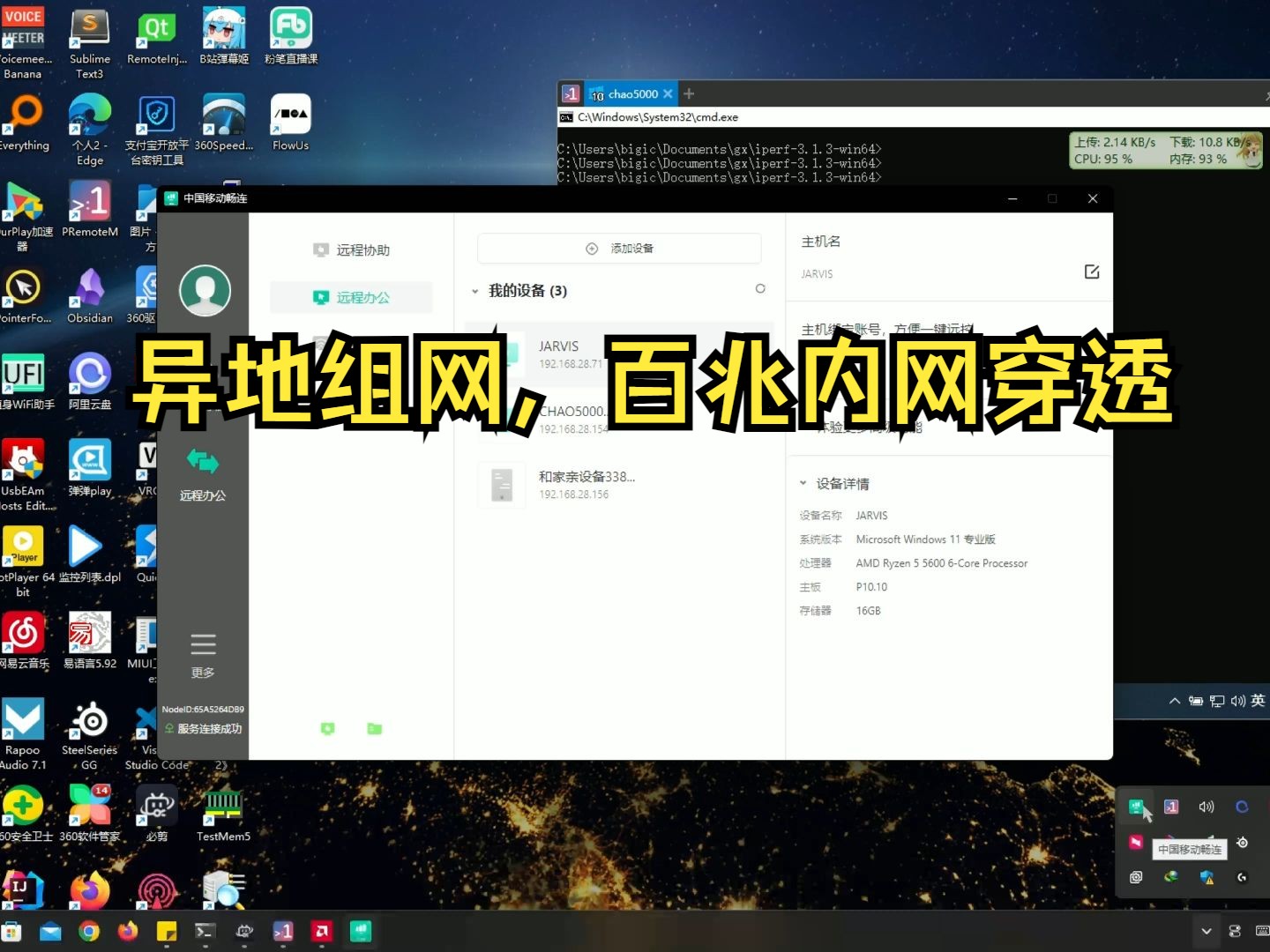Select the JARVIS device in the list

click(619, 353)
